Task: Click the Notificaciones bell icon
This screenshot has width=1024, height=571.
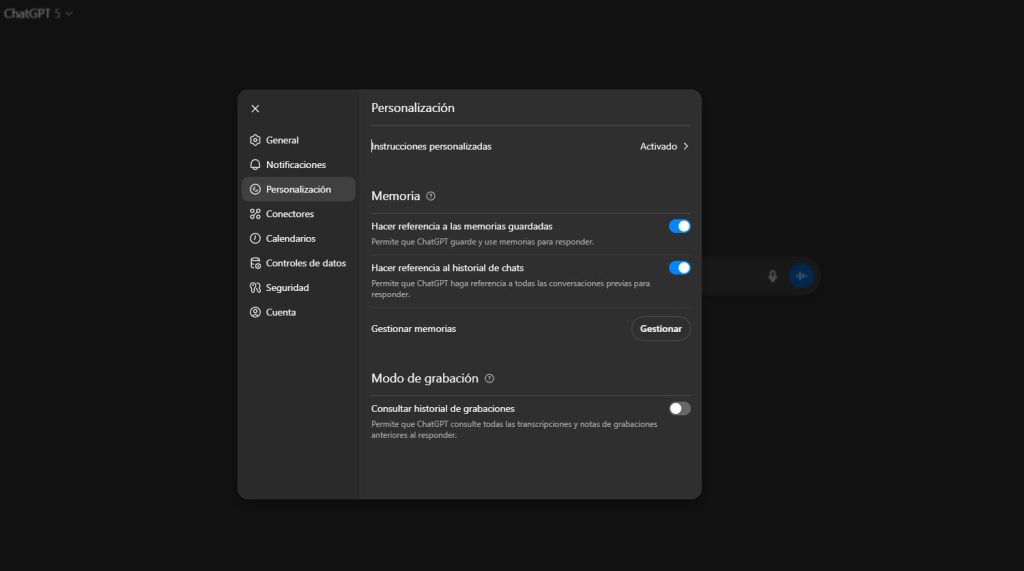Action: pyautogui.click(x=255, y=165)
